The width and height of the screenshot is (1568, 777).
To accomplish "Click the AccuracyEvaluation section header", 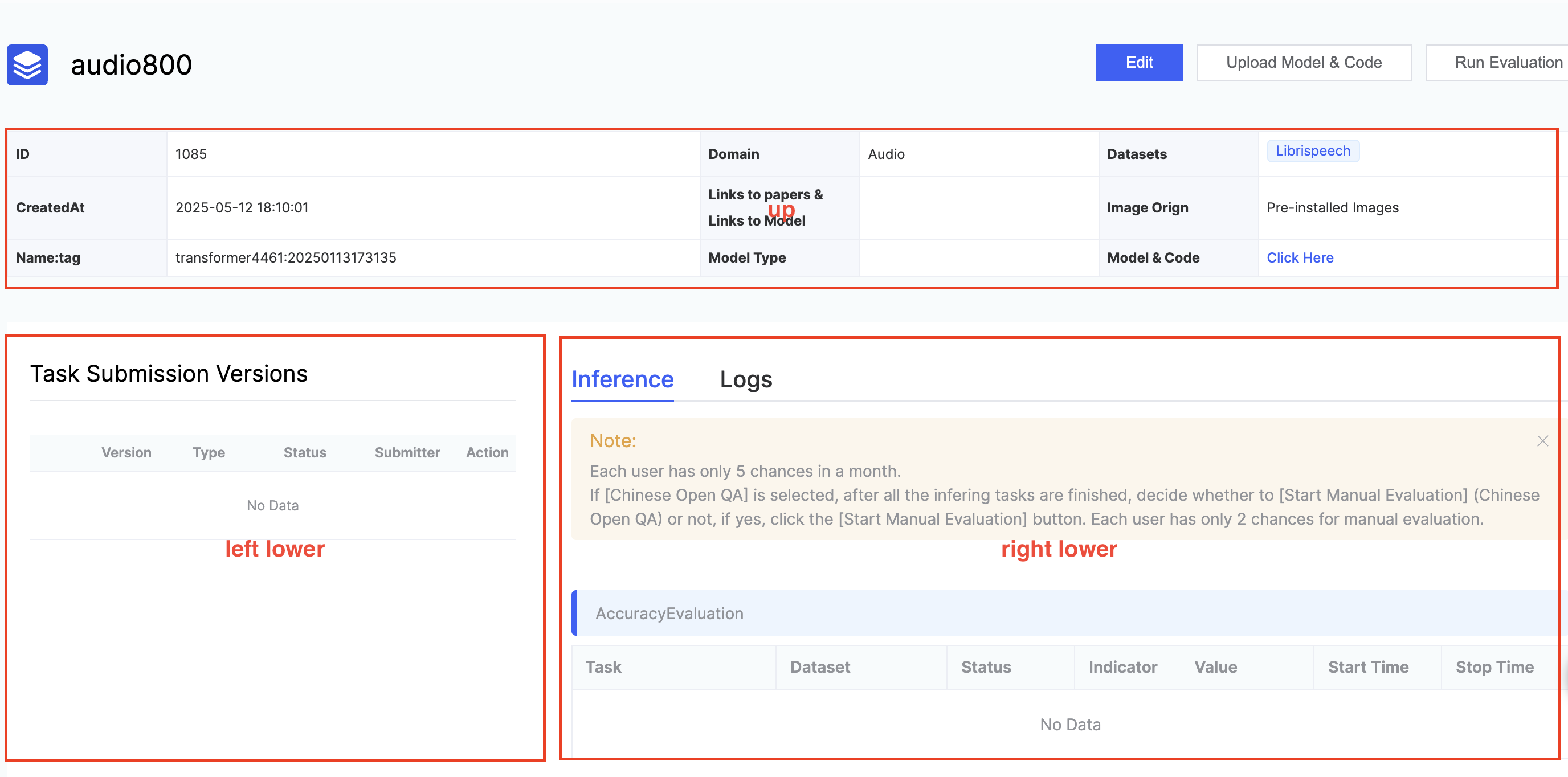I will pos(669,614).
